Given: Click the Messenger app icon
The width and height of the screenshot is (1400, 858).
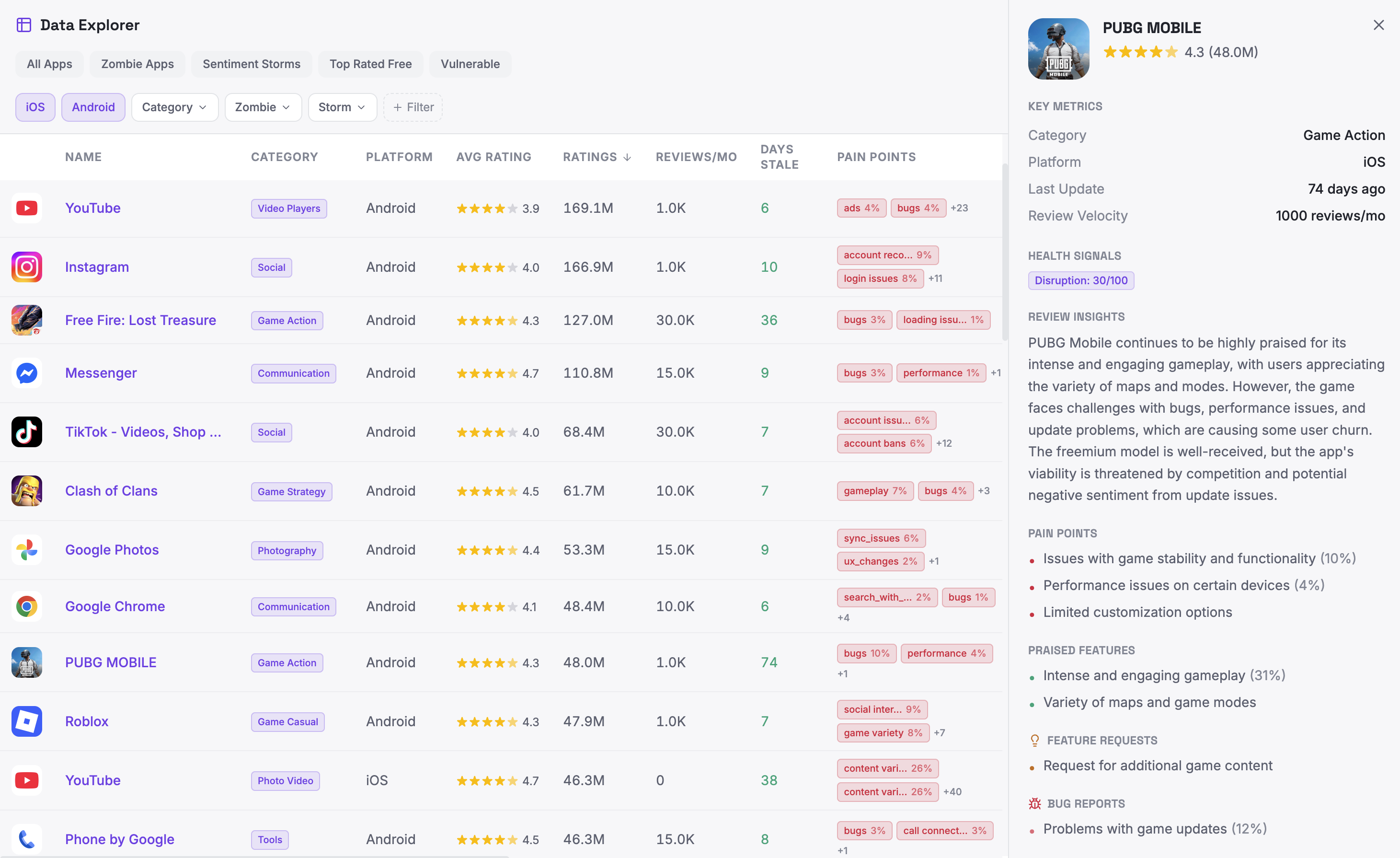Looking at the screenshot, I should 26,373.
